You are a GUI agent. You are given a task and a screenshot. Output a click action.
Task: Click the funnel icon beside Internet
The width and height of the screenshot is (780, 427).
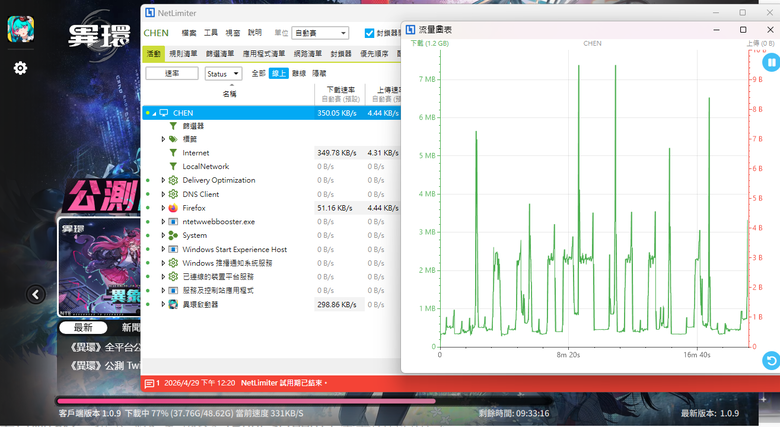click(173, 153)
